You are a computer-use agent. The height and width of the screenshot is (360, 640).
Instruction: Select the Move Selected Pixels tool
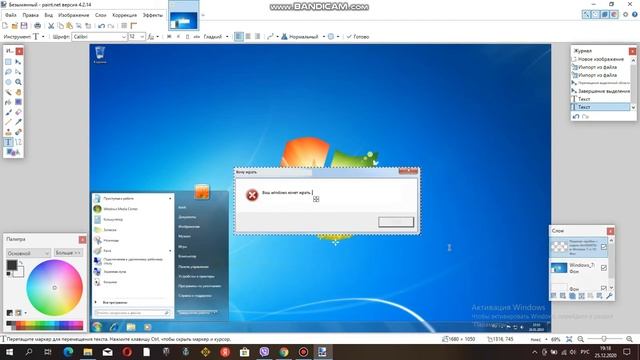[18, 62]
